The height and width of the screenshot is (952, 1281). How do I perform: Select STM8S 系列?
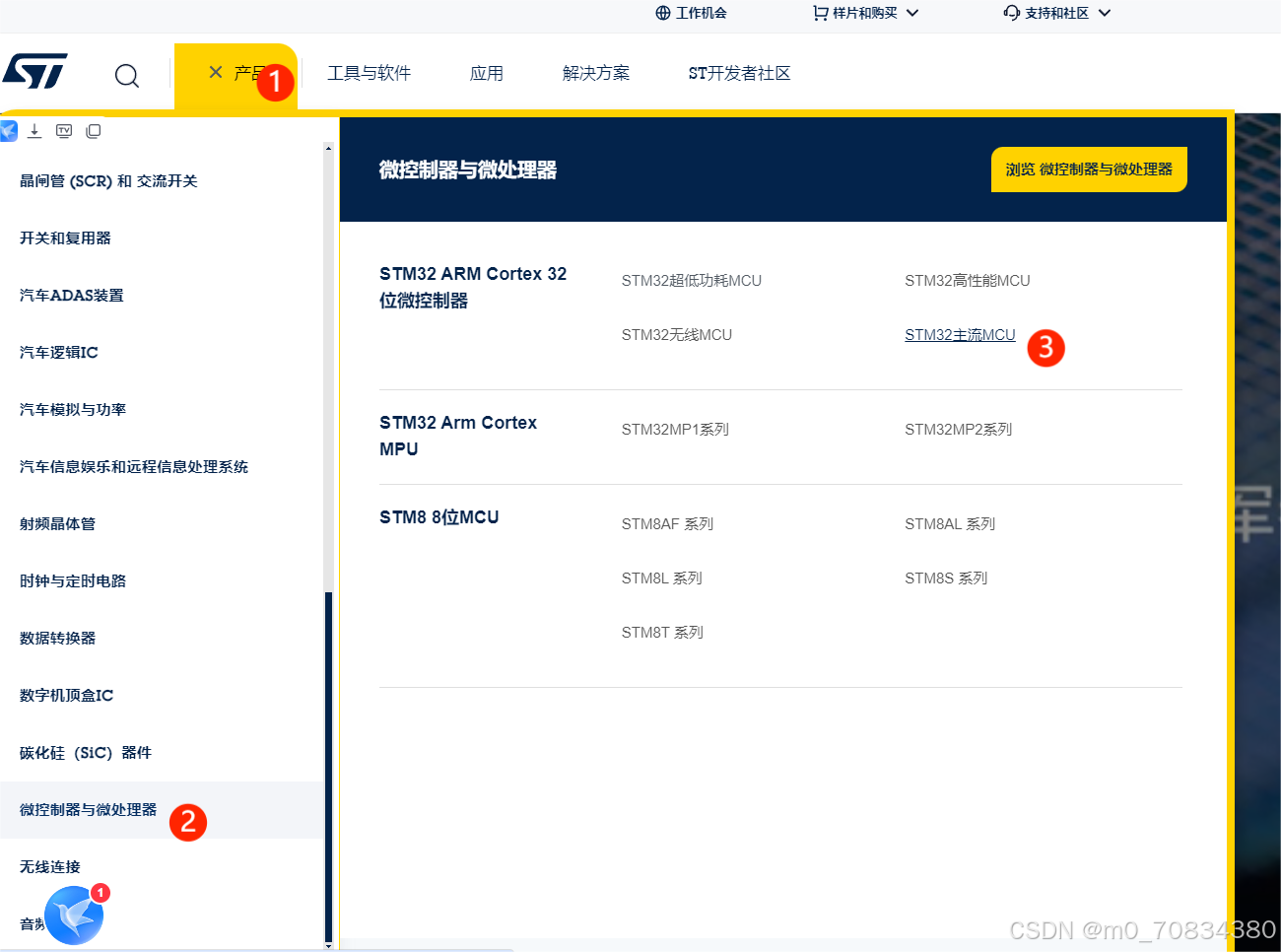point(946,578)
